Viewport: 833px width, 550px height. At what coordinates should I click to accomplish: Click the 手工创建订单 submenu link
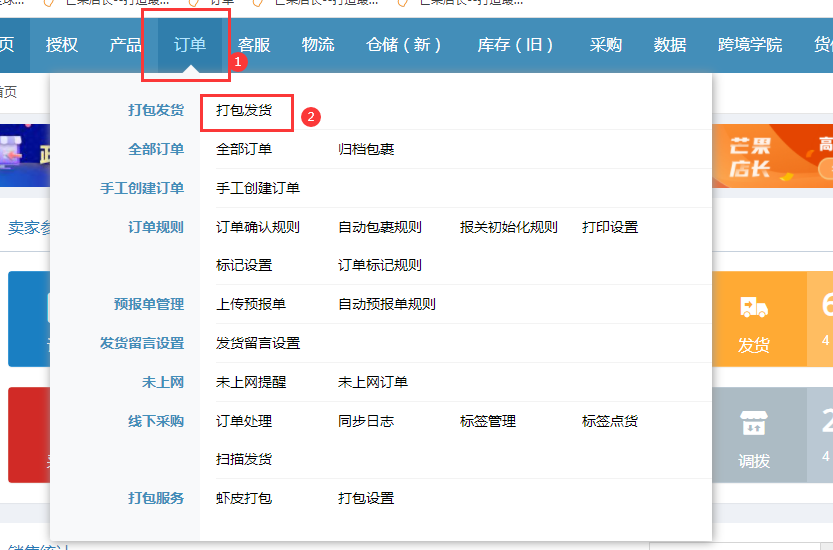258,188
